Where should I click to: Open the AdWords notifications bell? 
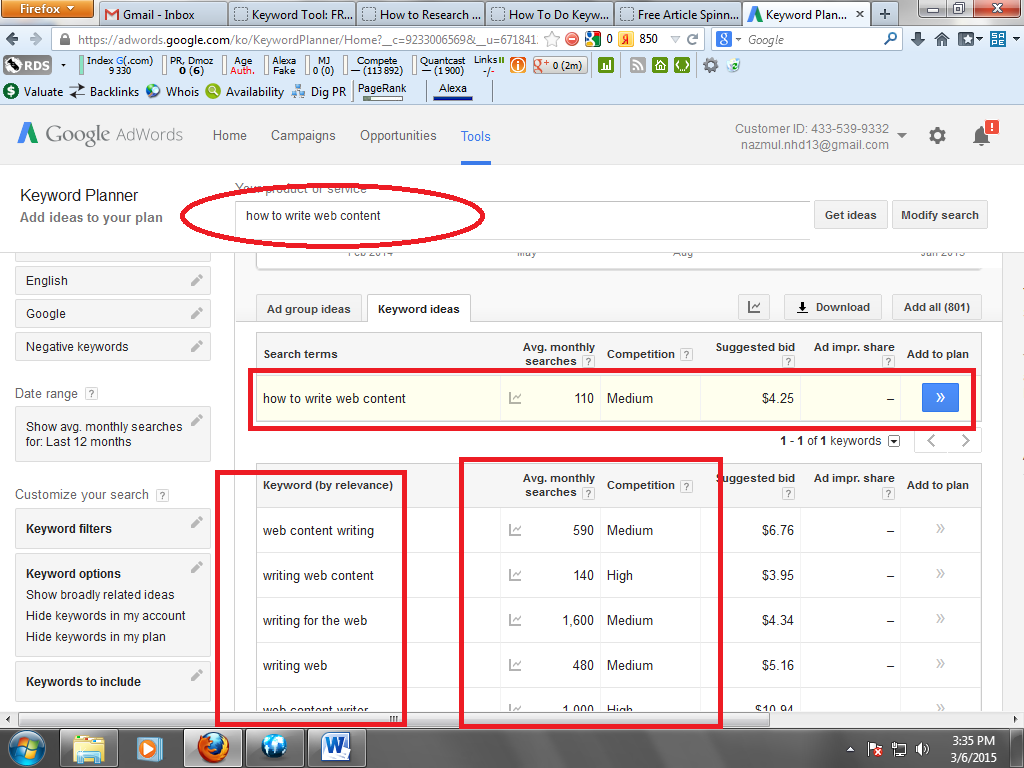982,136
